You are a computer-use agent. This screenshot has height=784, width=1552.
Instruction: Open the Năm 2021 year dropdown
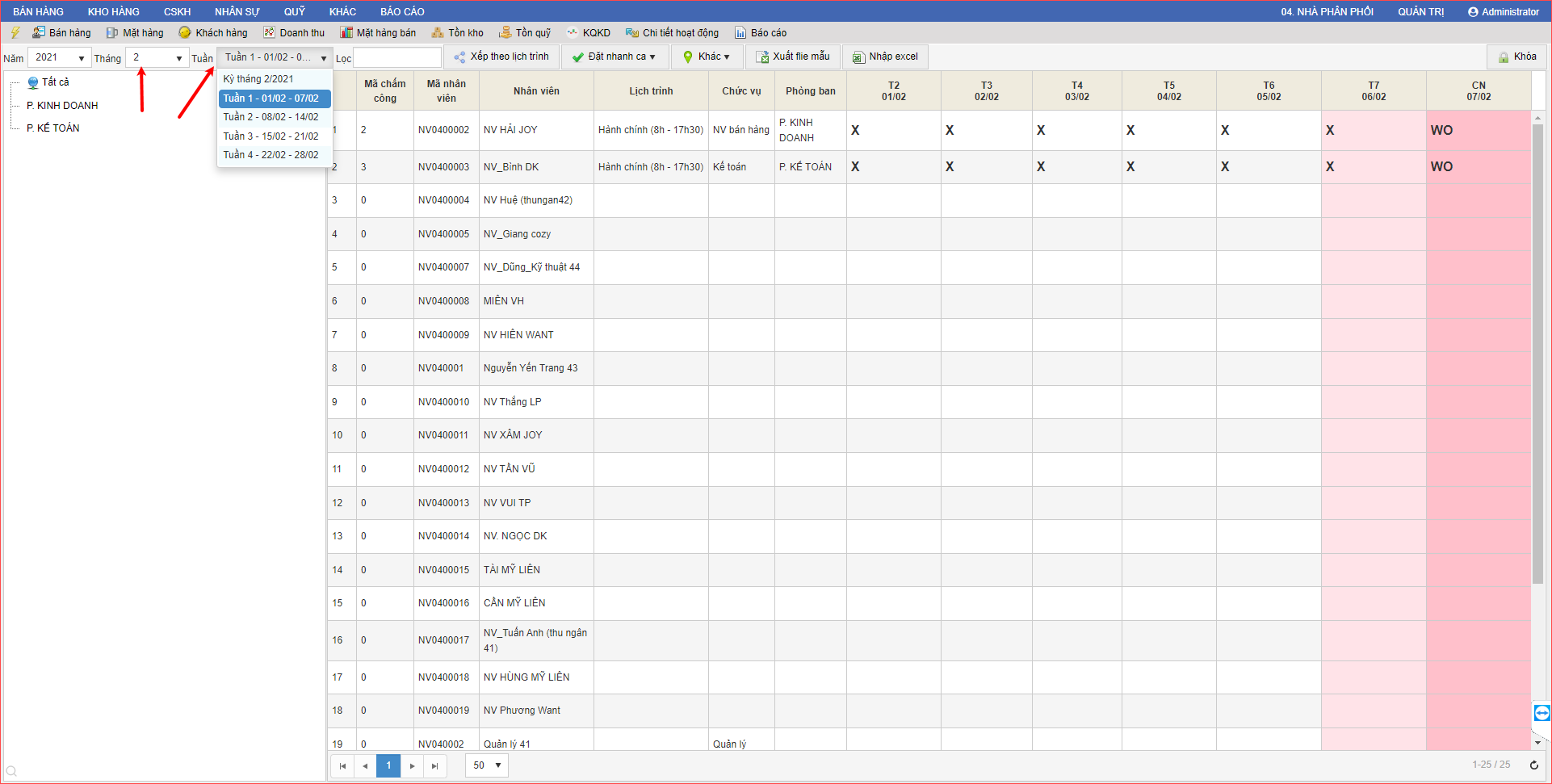[60, 57]
